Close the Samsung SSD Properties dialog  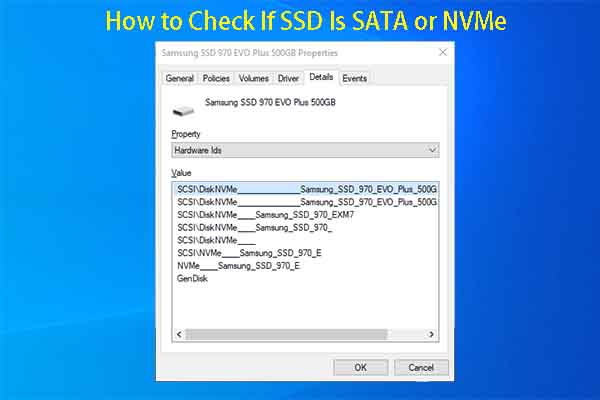coord(443,52)
